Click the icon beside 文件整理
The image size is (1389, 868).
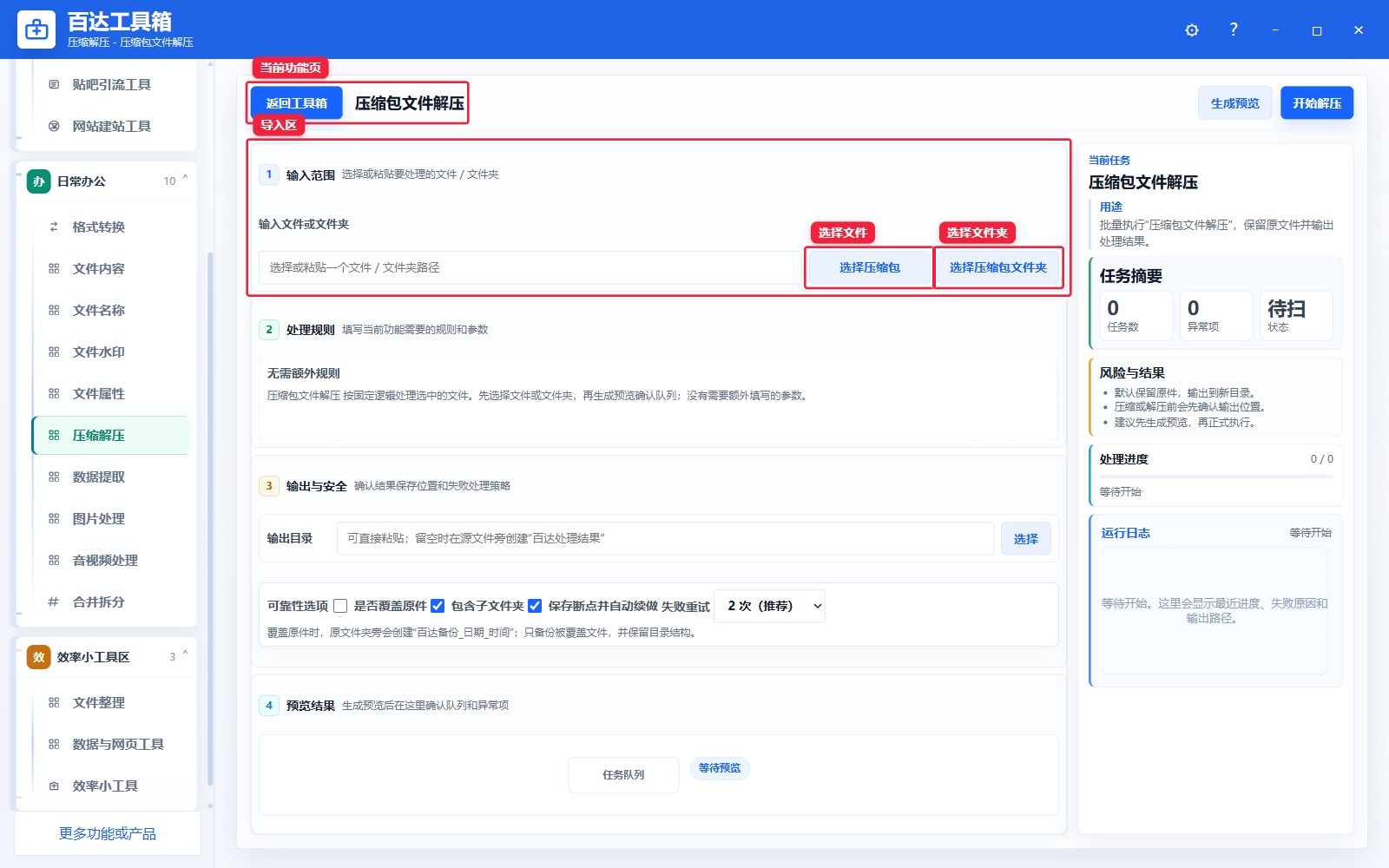pos(54,702)
